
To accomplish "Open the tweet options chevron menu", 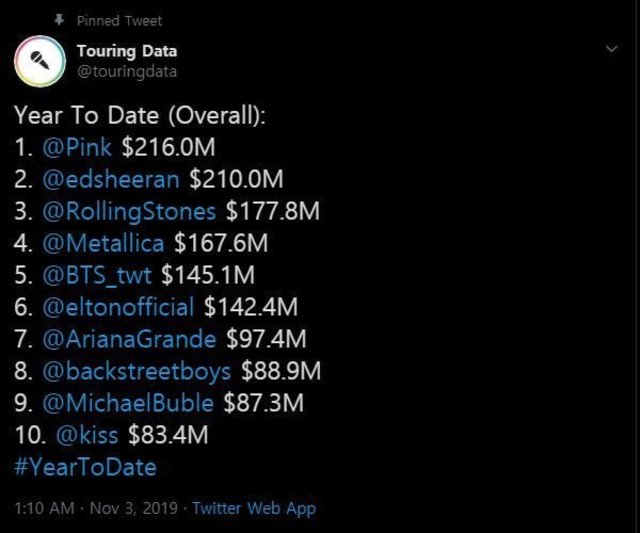I will point(612,49).
